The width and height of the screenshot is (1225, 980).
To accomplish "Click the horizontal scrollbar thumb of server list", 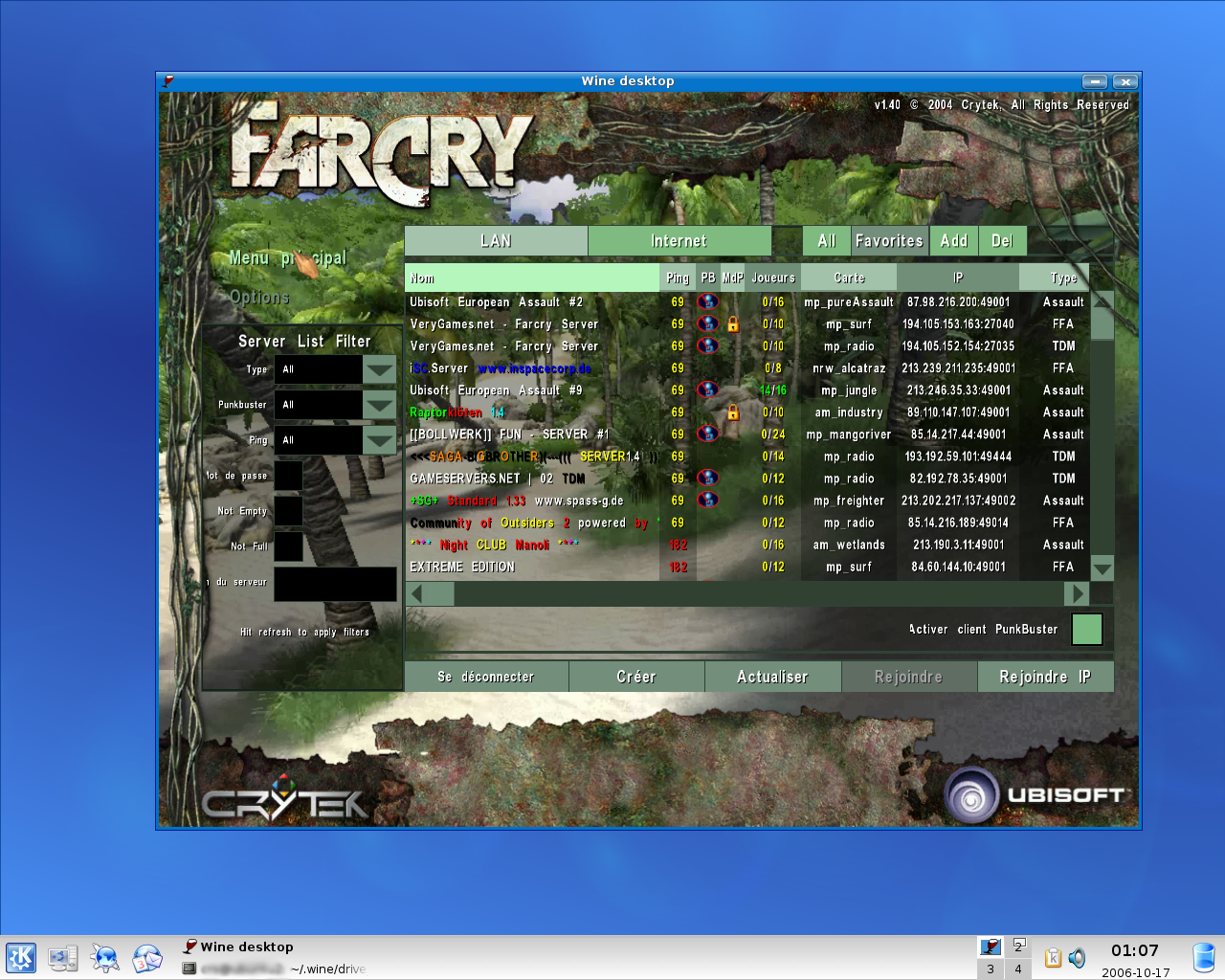I will (439, 593).
